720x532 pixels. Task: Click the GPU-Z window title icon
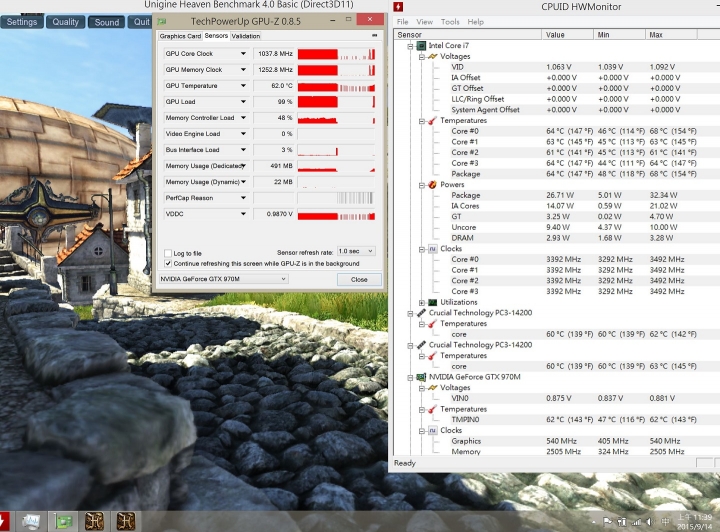click(x=162, y=21)
